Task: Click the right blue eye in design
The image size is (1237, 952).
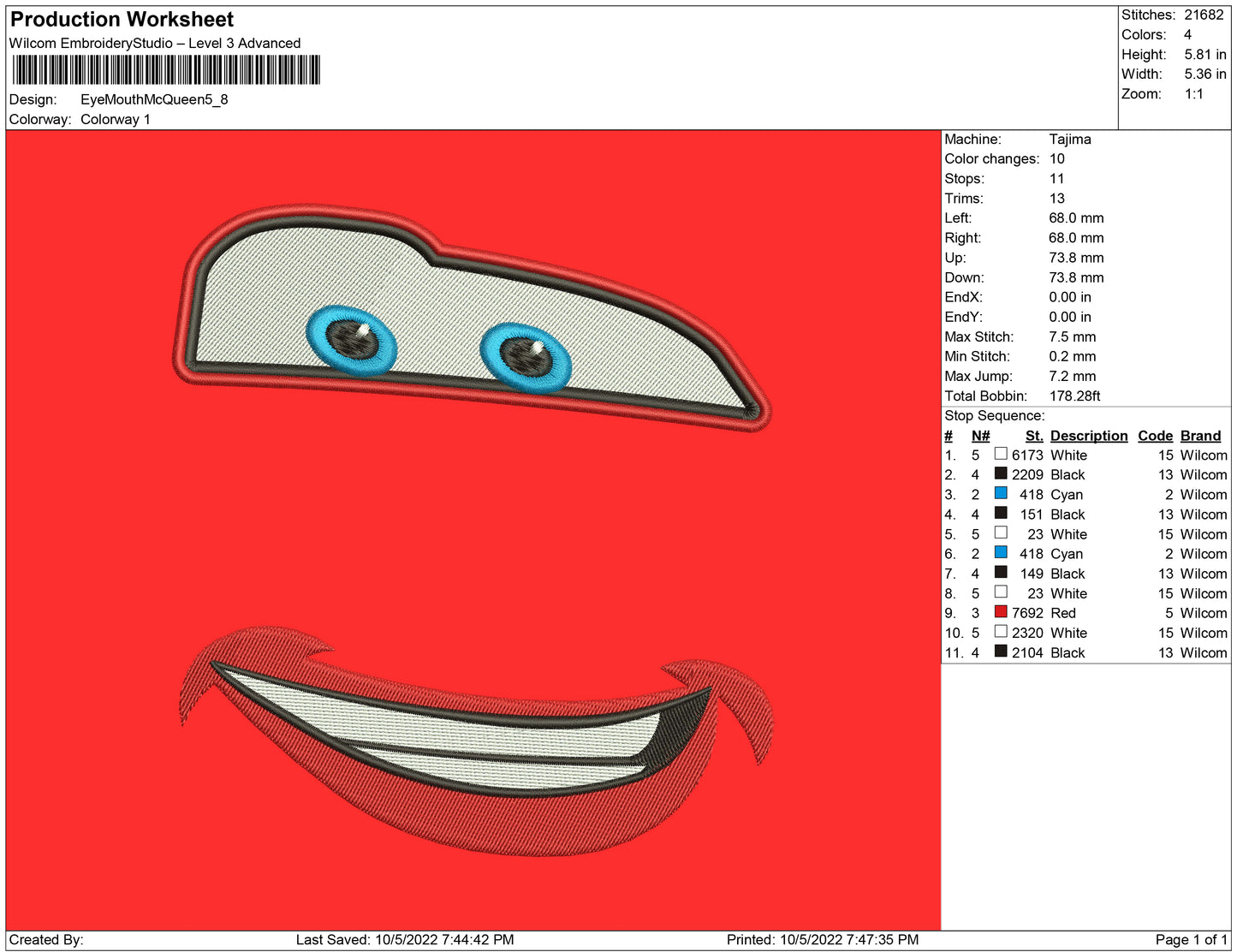Action: [x=525, y=356]
